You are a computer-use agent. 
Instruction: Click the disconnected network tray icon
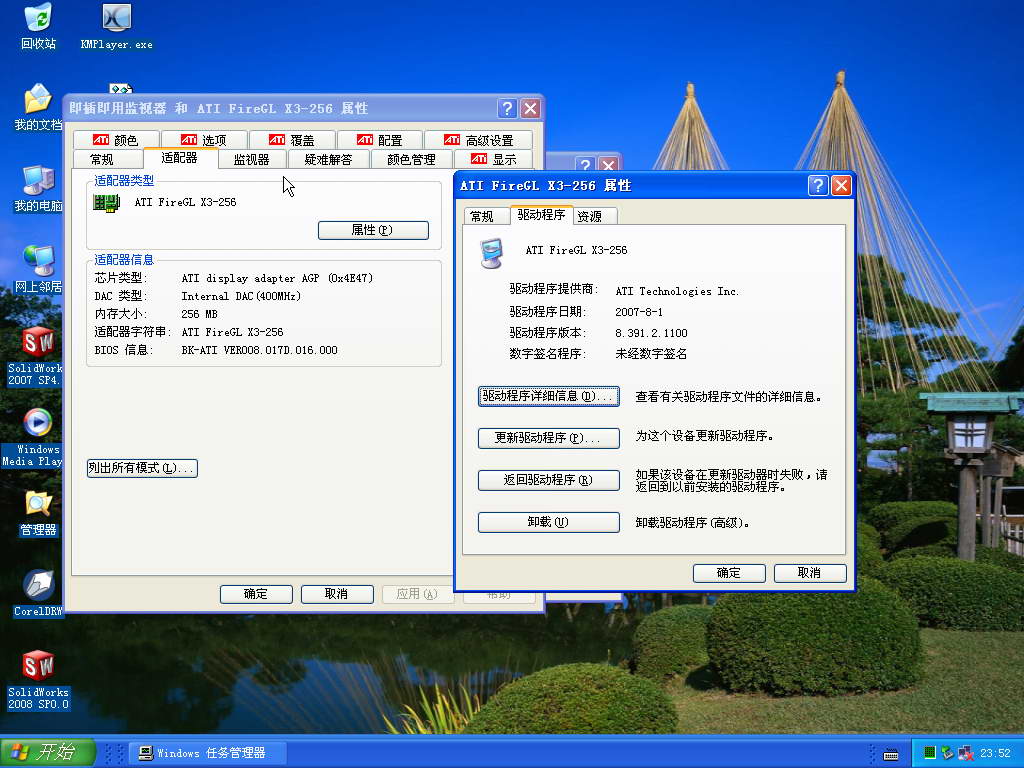click(x=965, y=754)
